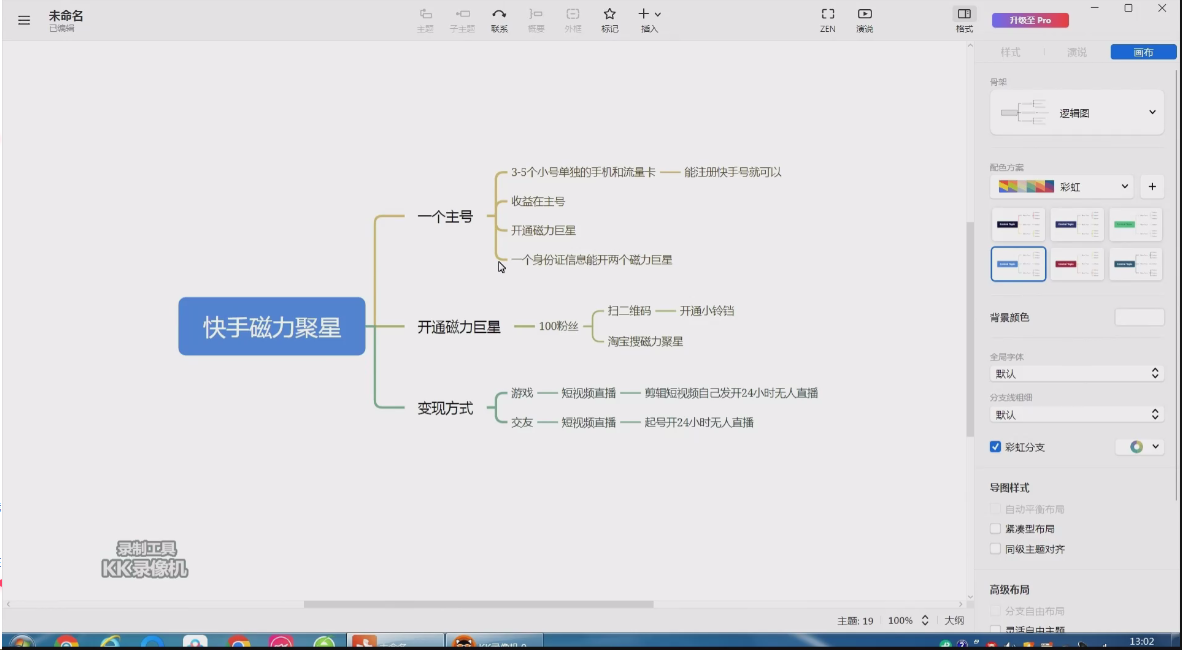
Task: Select the 淘宝搜磁力聚星 subtopic
Action: pyautogui.click(x=645, y=342)
